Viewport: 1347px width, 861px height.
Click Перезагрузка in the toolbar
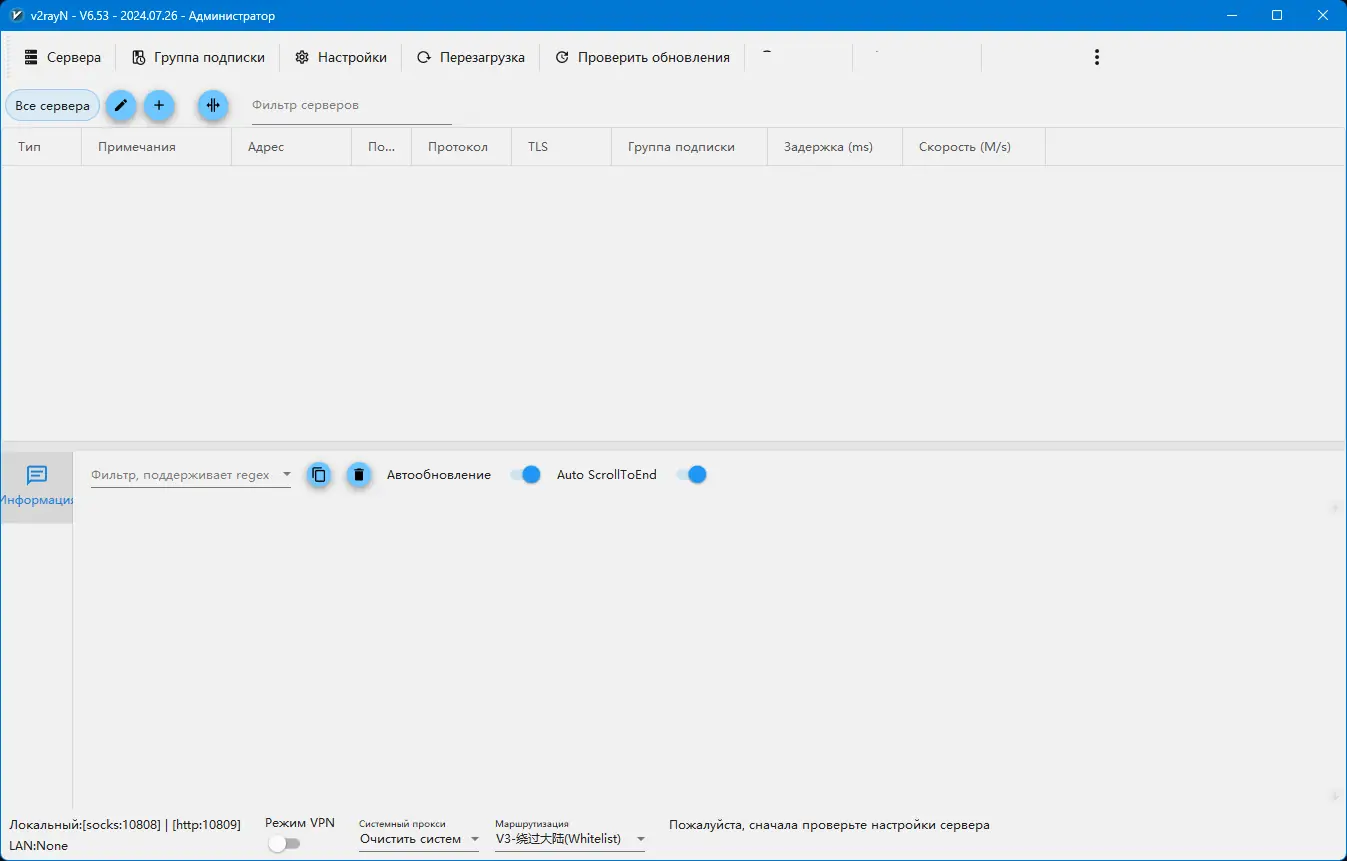(471, 57)
